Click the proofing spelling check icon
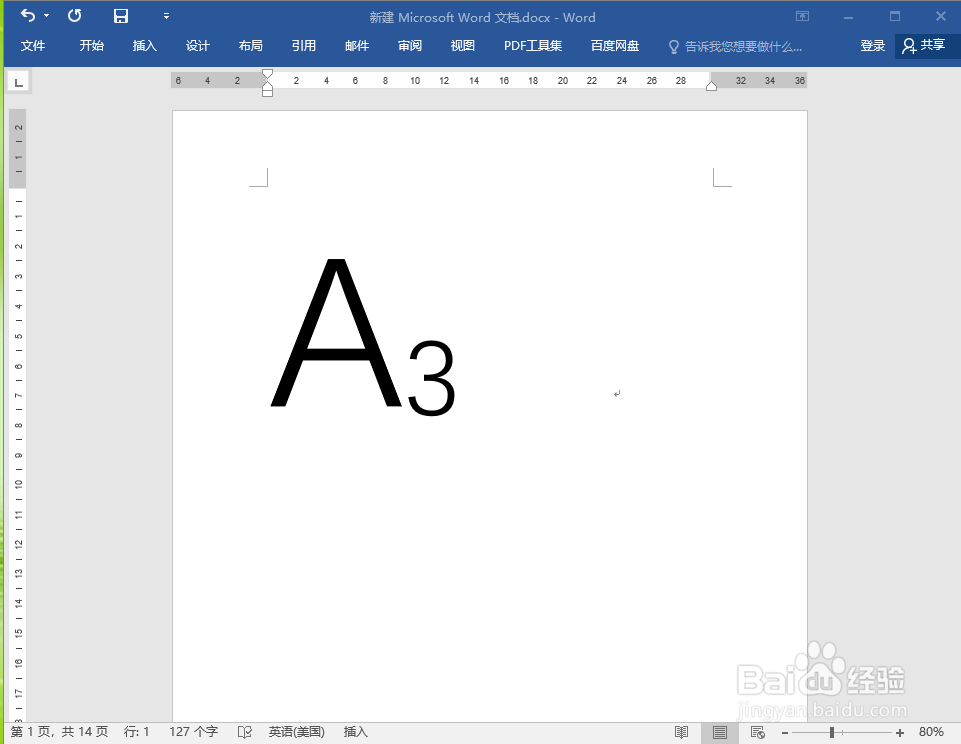The width and height of the screenshot is (961, 744). (x=245, y=732)
